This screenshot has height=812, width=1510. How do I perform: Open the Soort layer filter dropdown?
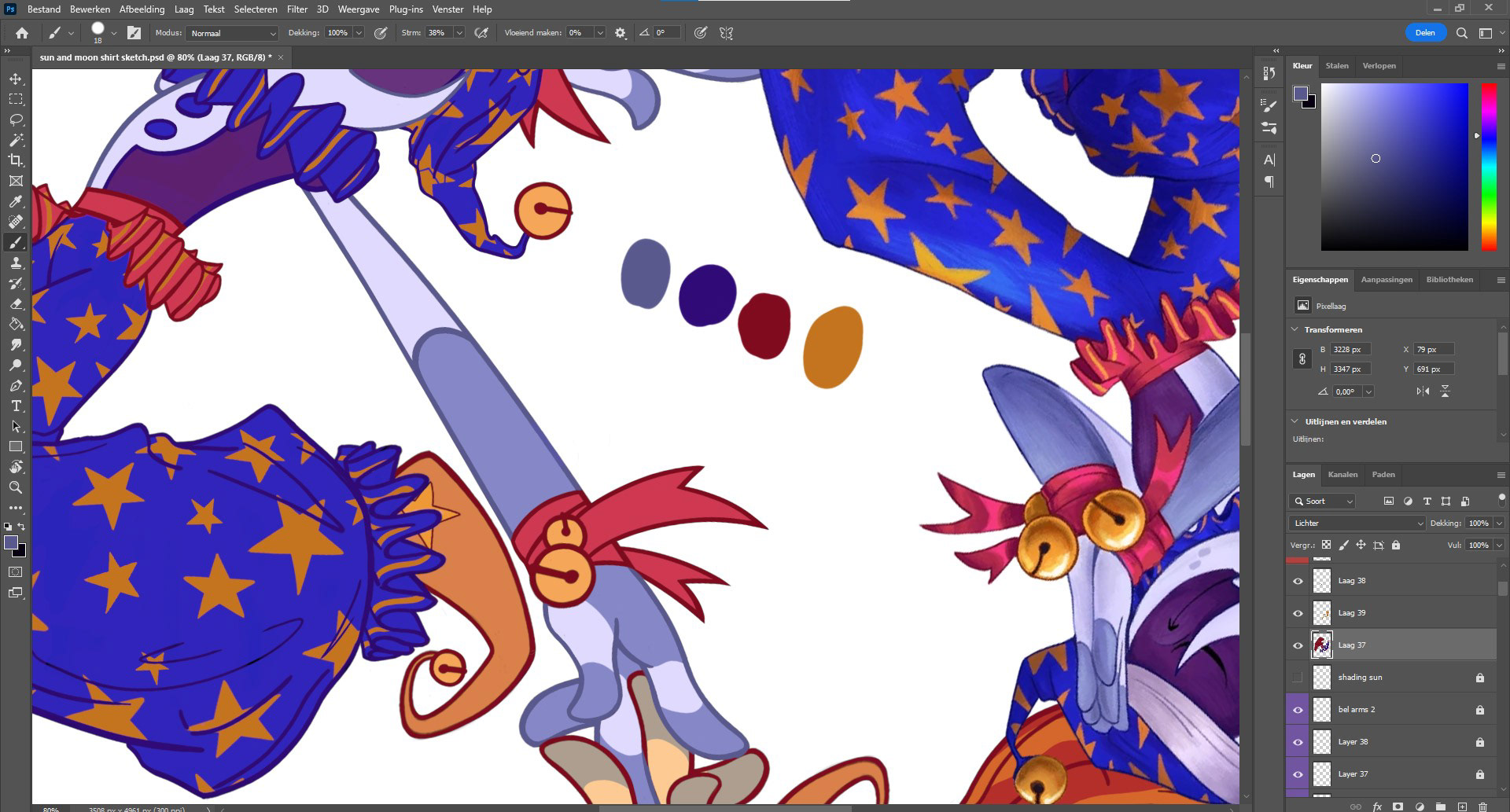1322,502
